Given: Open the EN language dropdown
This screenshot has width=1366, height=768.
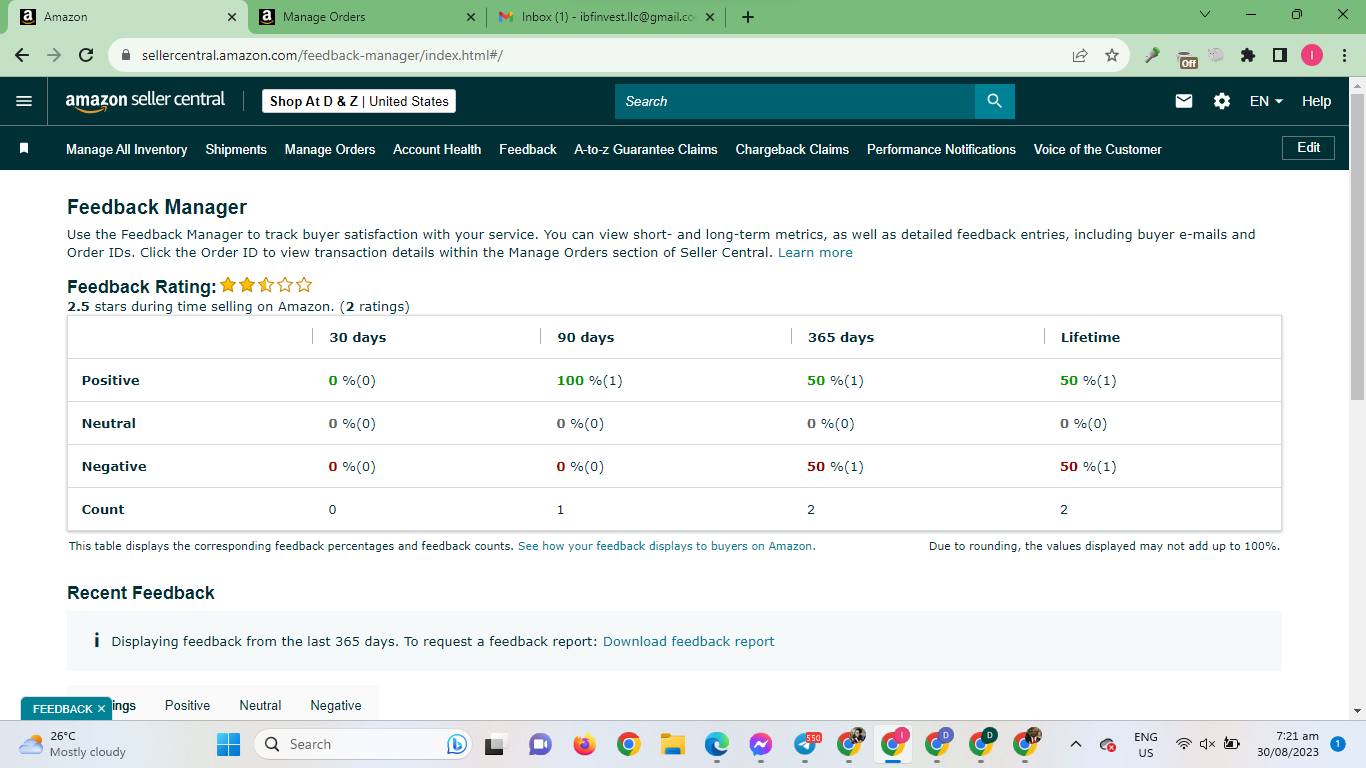Looking at the screenshot, I should point(1266,101).
